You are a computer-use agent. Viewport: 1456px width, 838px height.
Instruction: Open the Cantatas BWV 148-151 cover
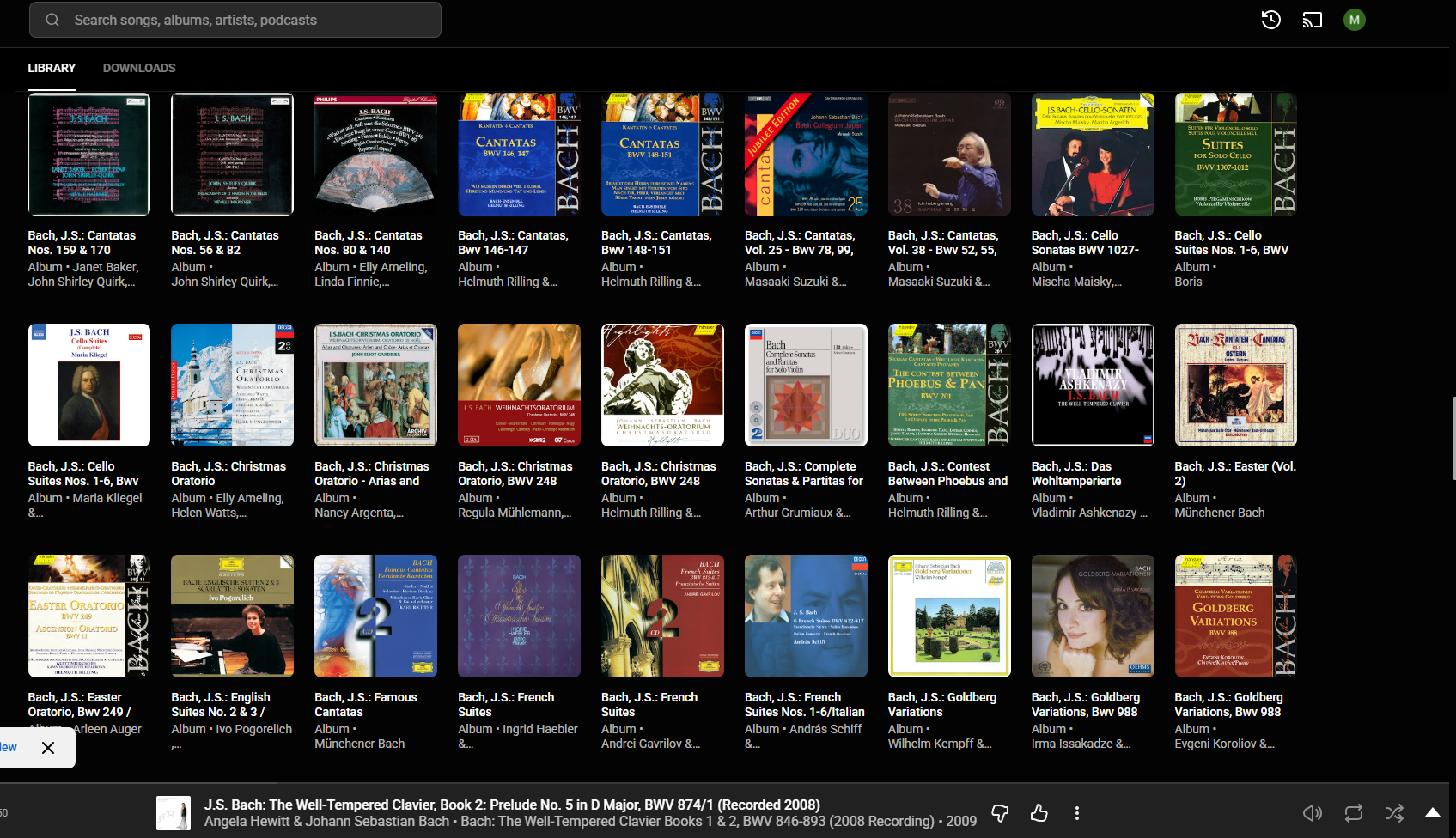(662, 154)
